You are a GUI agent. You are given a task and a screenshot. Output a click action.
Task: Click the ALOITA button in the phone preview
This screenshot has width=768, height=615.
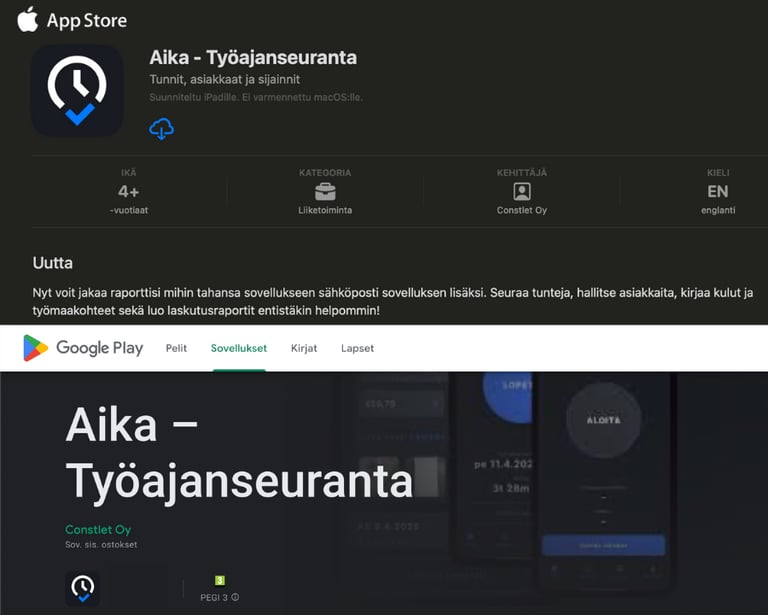tap(603, 420)
